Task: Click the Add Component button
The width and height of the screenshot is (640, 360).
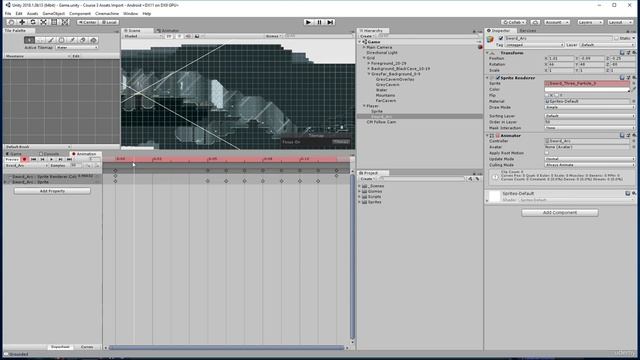Action: point(560,213)
